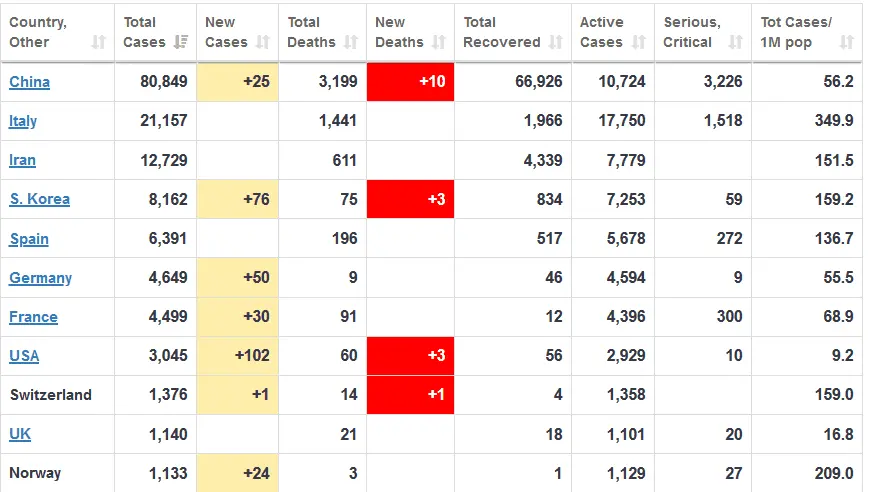This screenshot has width=870, height=492.
Task: Click China's red +10 new deaths cell
Action: click(x=410, y=82)
